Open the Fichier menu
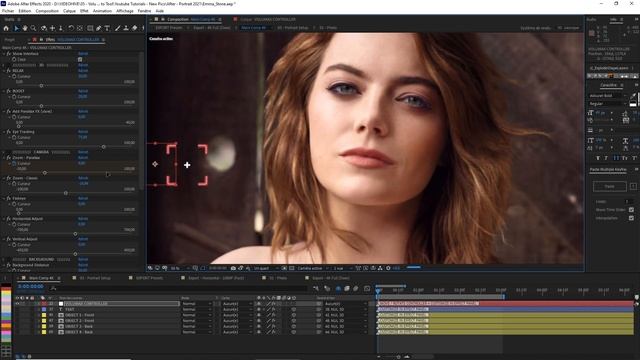 (8, 11)
